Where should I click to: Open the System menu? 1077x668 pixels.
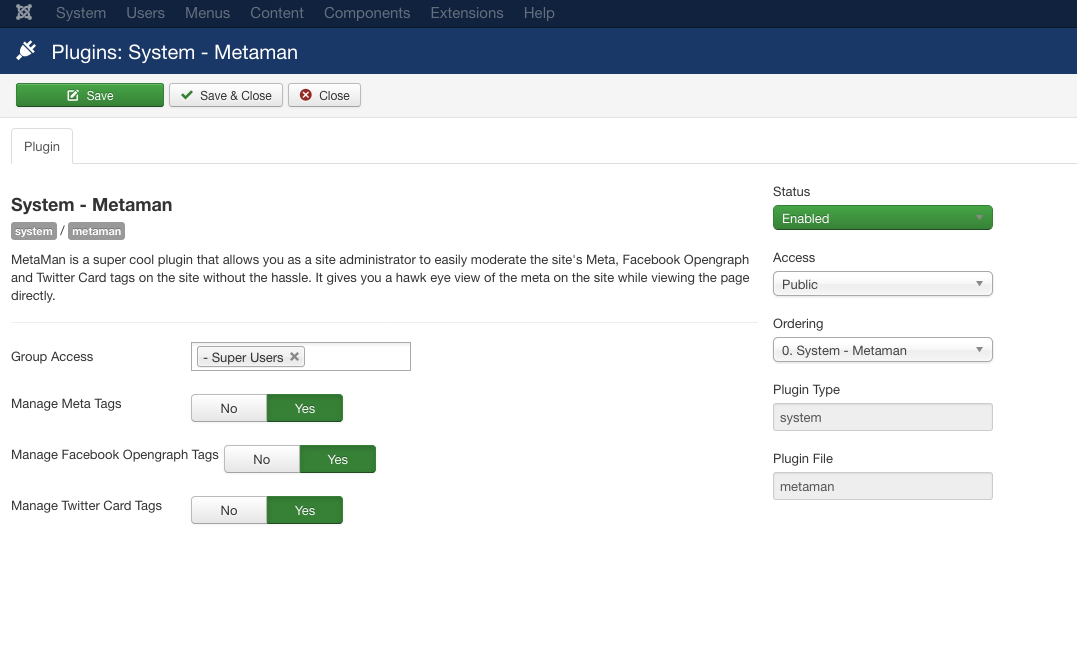pyautogui.click(x=81, y=12)
